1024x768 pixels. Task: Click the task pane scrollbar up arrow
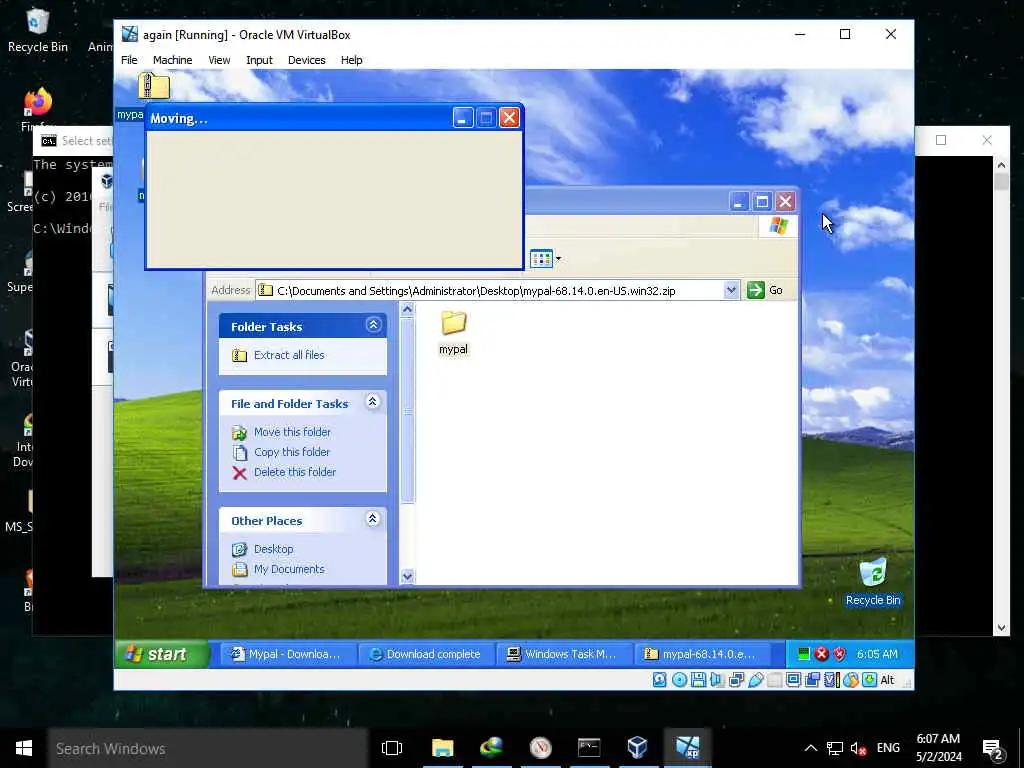coord(408,310)
